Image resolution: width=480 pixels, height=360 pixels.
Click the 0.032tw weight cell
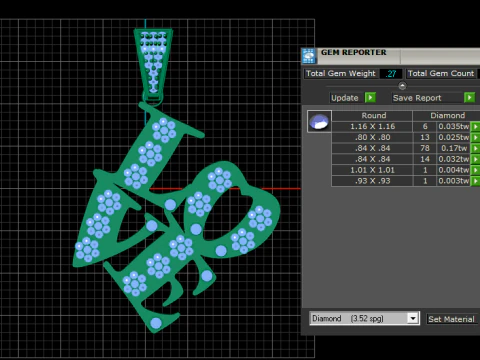point(454,159)
